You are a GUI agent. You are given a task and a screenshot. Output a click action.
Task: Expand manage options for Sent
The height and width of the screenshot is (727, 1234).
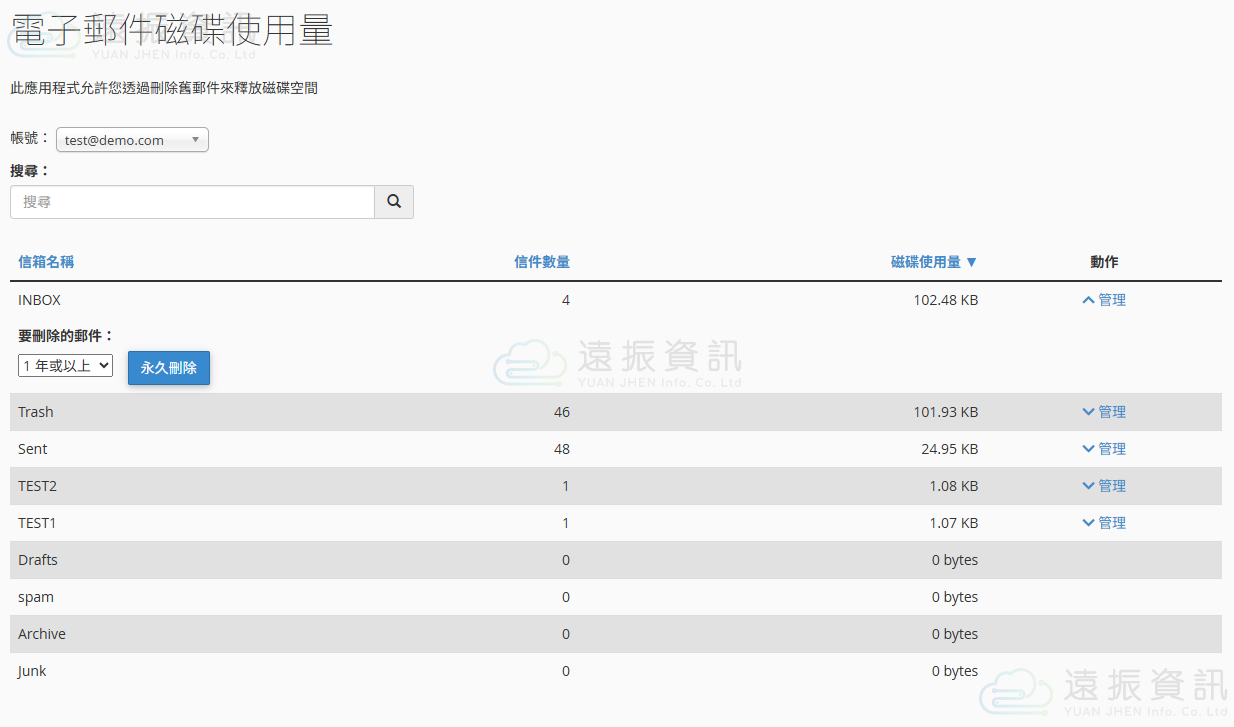coord(1104,449)
